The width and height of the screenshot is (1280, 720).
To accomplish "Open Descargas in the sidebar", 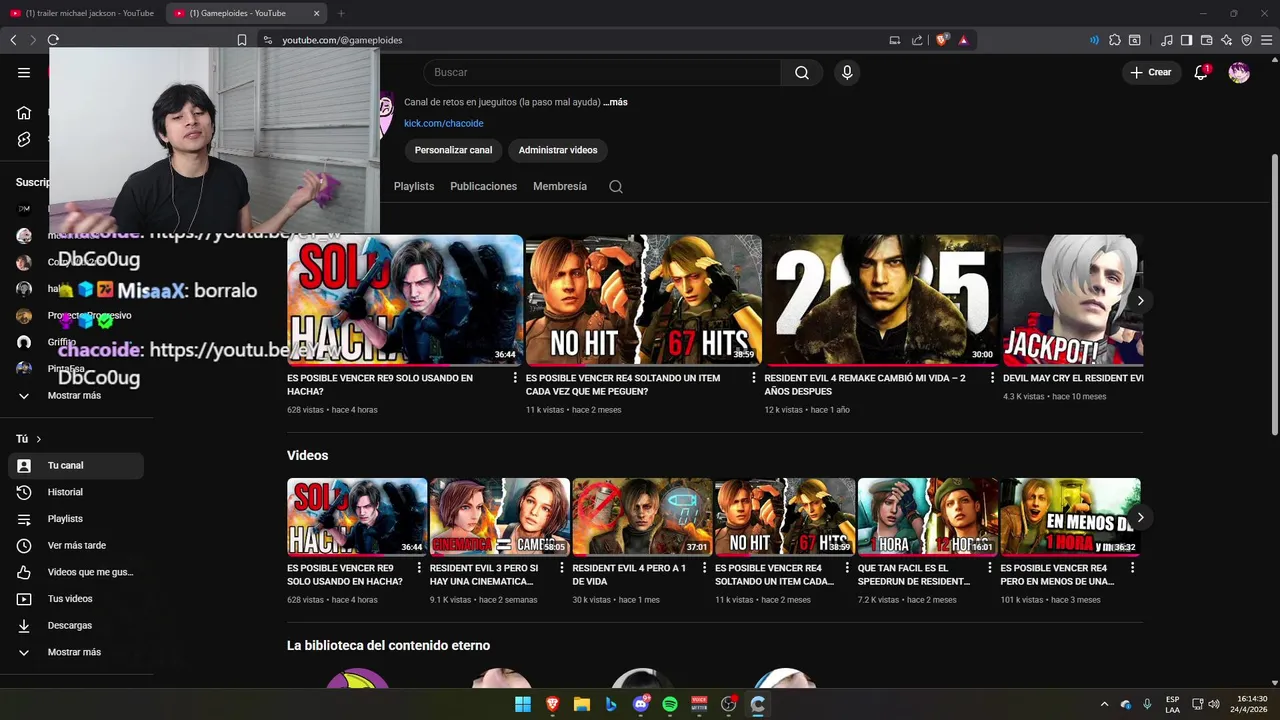I will pos(76,625).
